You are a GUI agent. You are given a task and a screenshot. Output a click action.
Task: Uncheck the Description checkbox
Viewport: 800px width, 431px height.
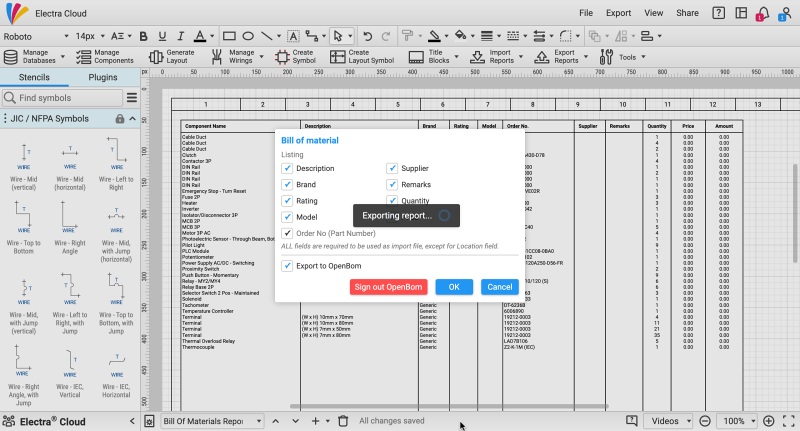(x=287, y=168)
